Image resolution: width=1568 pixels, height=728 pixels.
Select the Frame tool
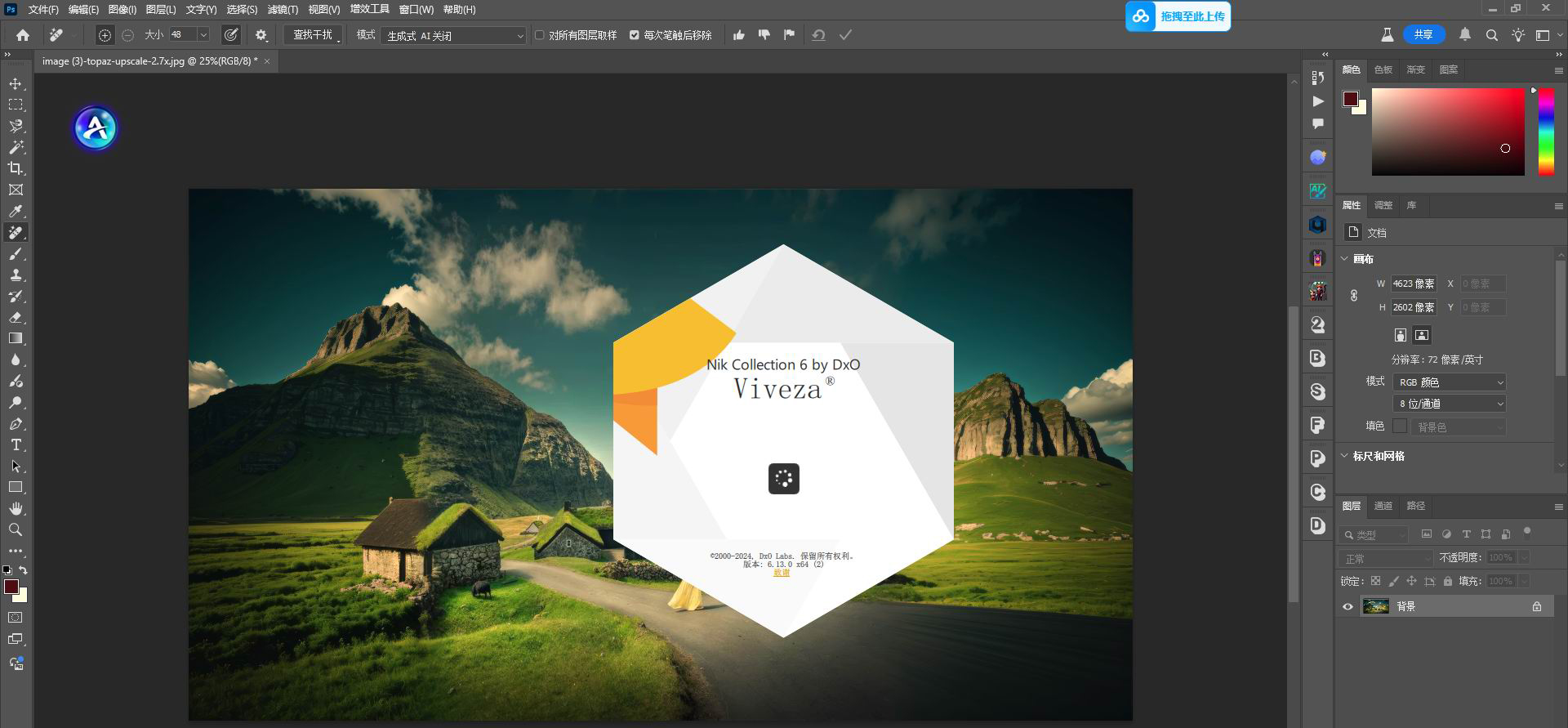point(16,190)
